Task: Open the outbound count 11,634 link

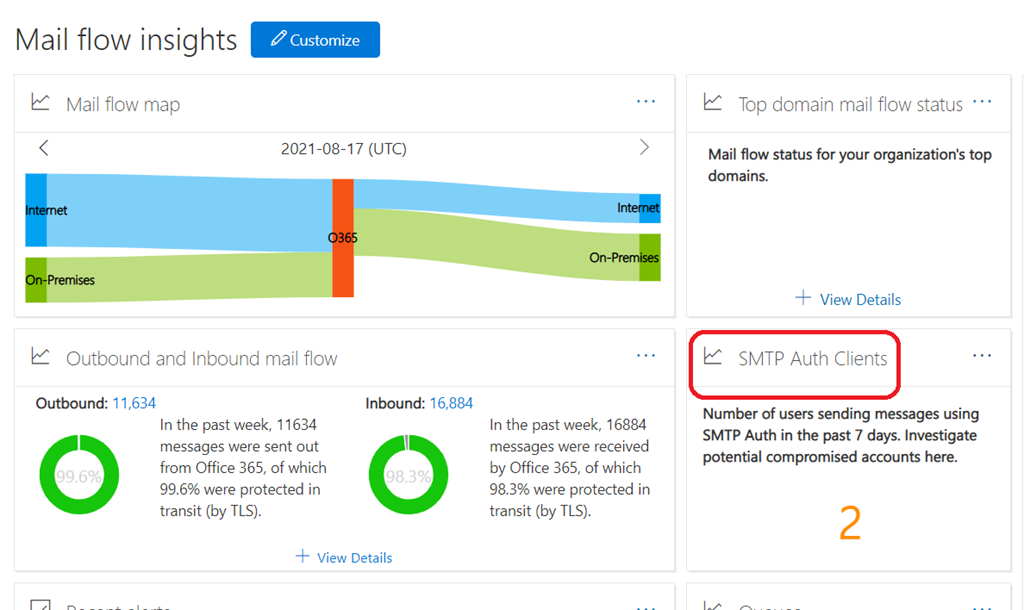Action: [134, 404]
